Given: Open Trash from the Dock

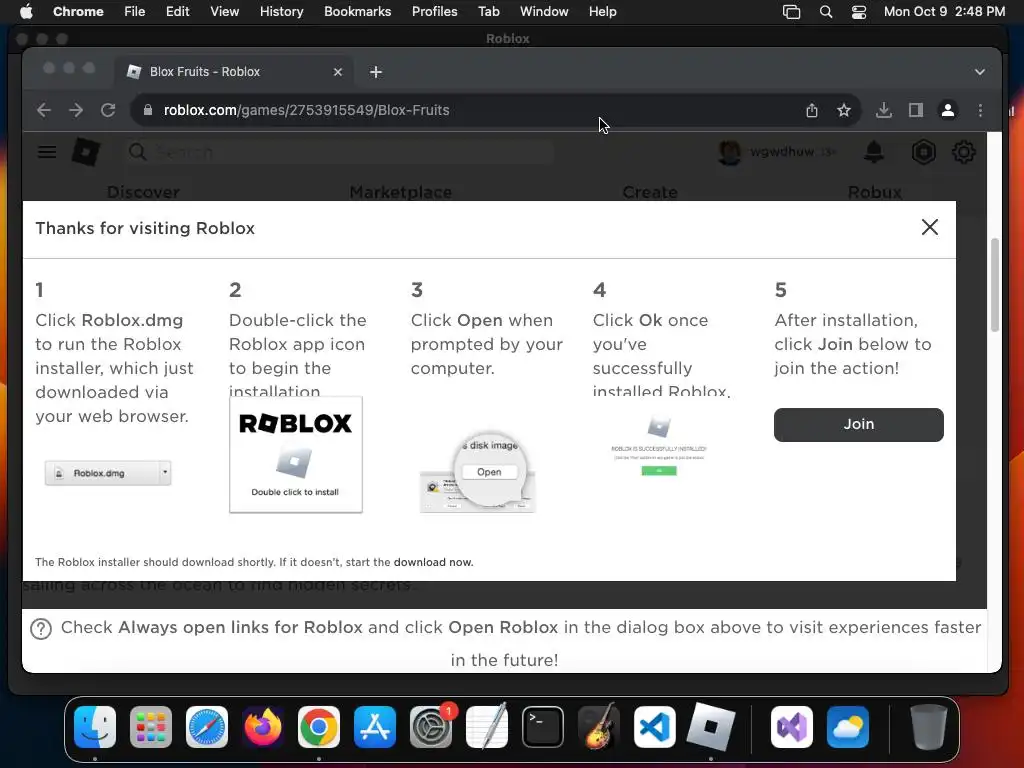Looking at the screenshot, I should point(929,727).
